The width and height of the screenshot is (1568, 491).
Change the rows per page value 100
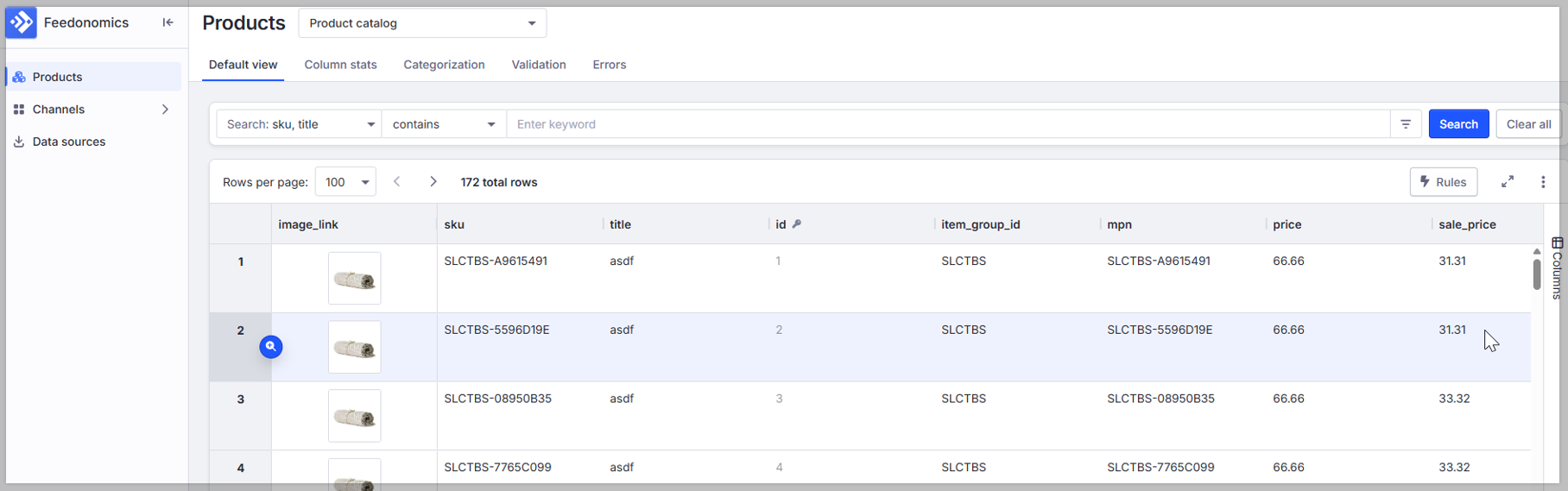point(345,182)
